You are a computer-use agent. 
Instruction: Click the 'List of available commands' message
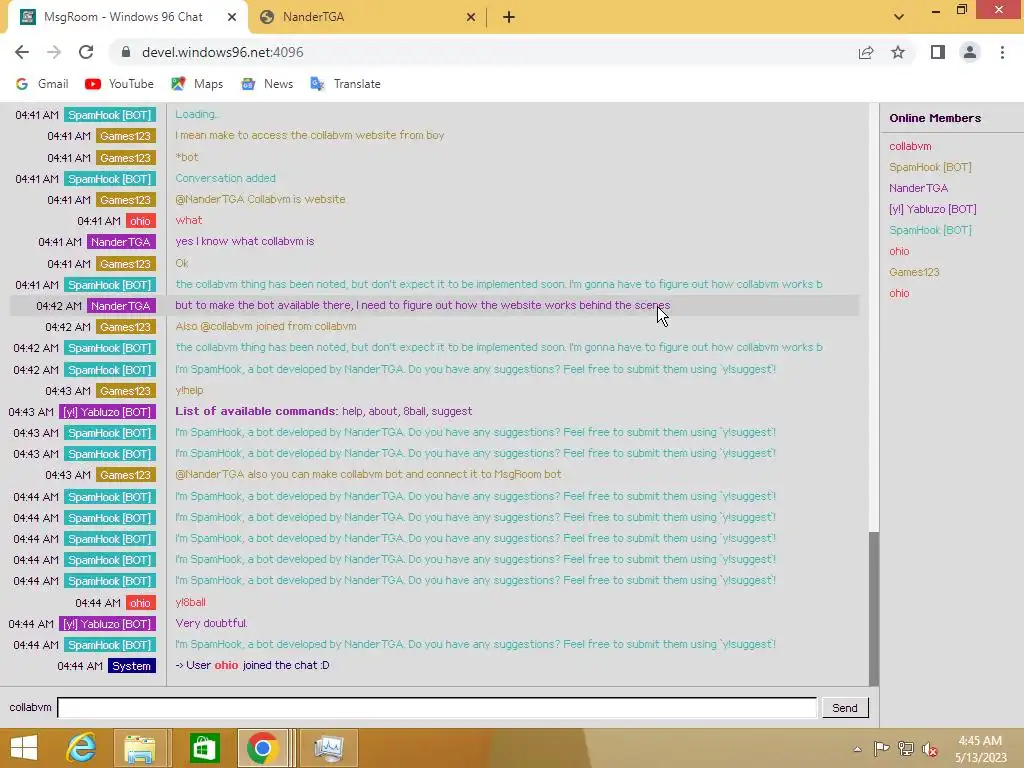pos(323,411)
